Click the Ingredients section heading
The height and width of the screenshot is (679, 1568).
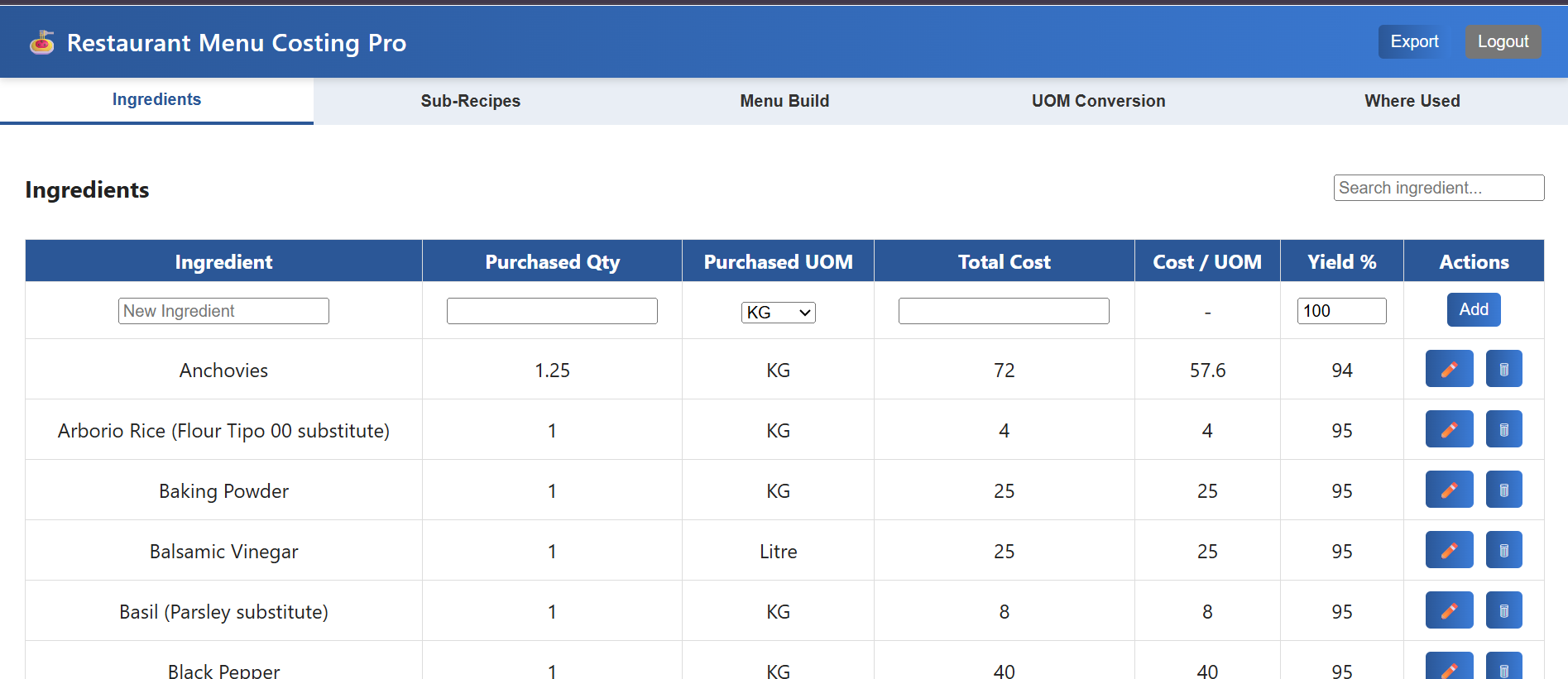coord(87,189)
